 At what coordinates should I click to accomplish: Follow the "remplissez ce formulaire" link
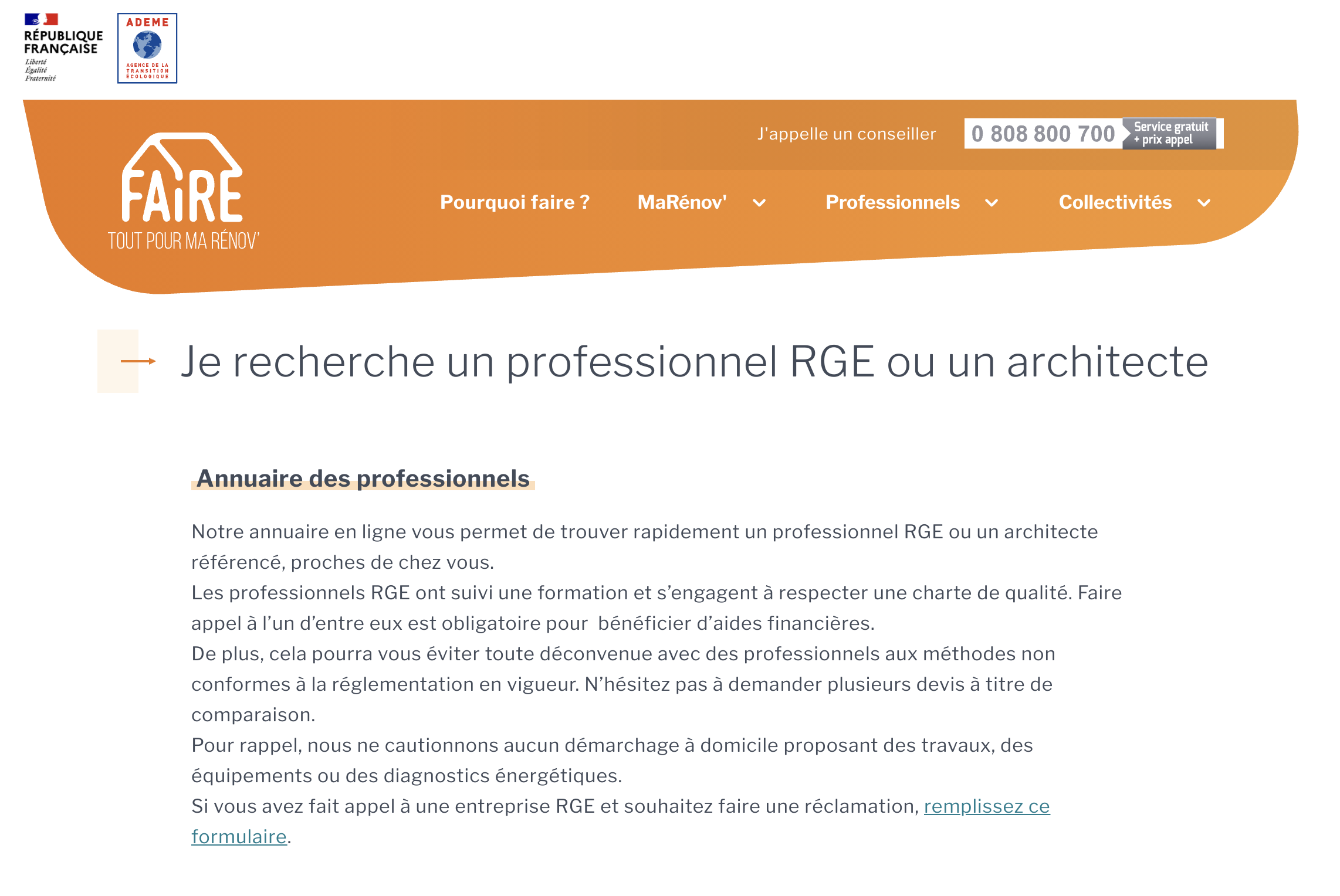[x=987, y=806]
